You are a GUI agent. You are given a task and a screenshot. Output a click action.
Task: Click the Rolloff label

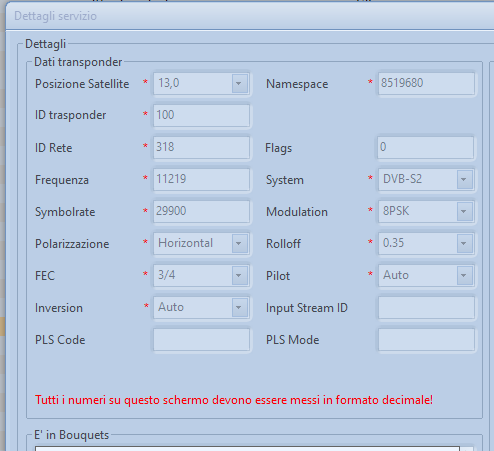[x=283, y=244]
